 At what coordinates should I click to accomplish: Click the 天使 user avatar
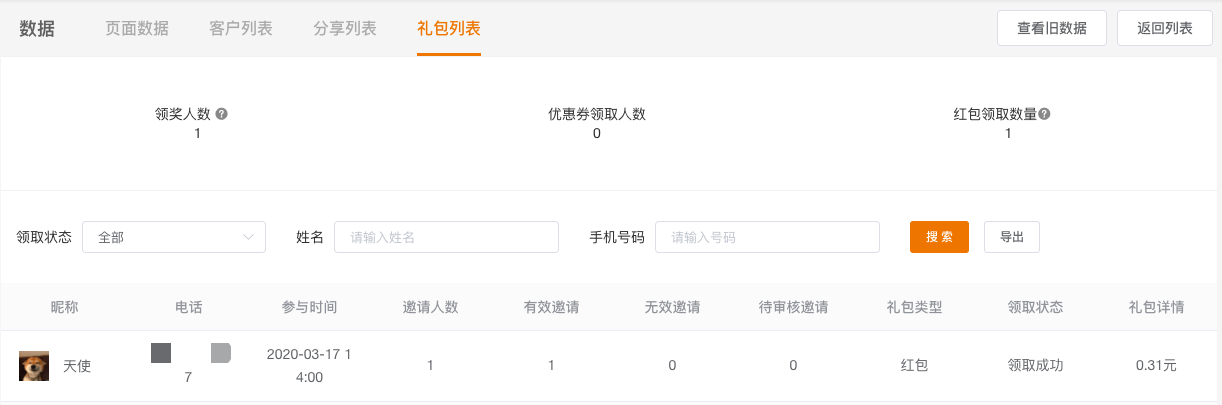(34, 366)
